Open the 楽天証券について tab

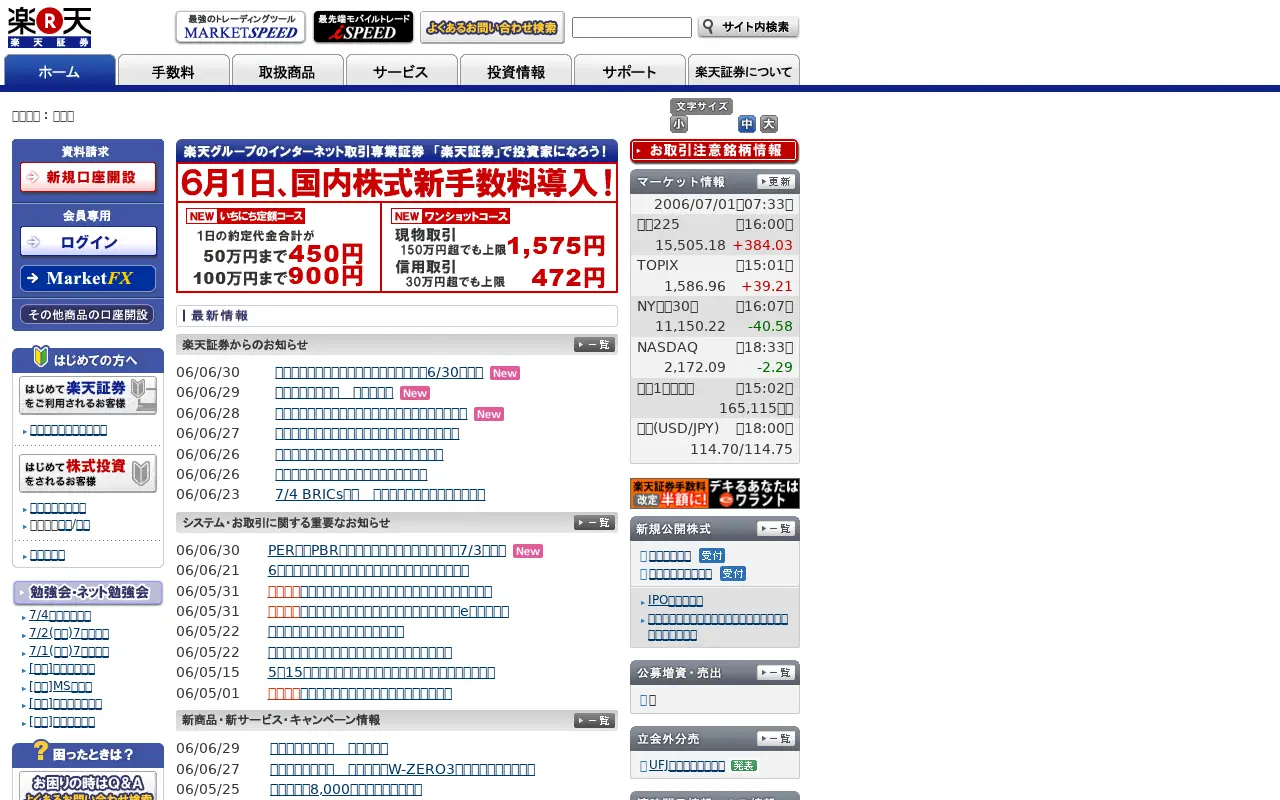point(744,71)
